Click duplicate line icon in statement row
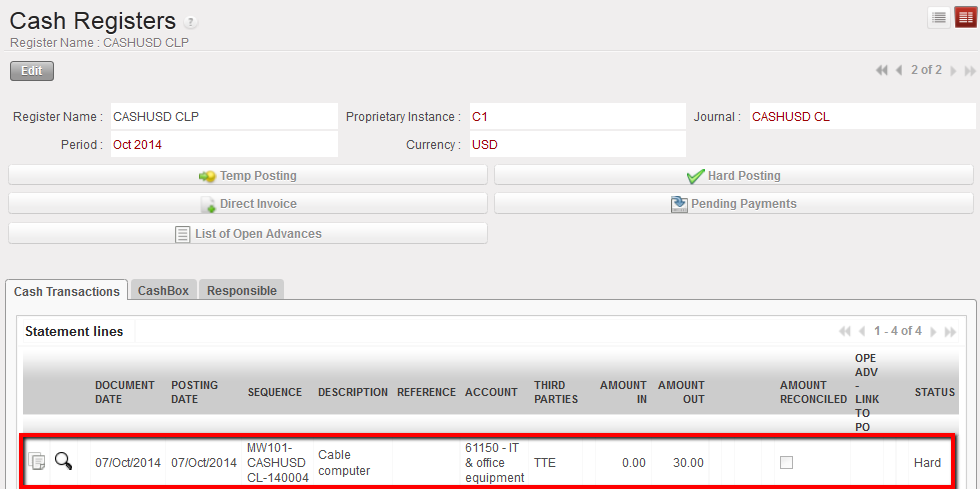 click(37, 462)
